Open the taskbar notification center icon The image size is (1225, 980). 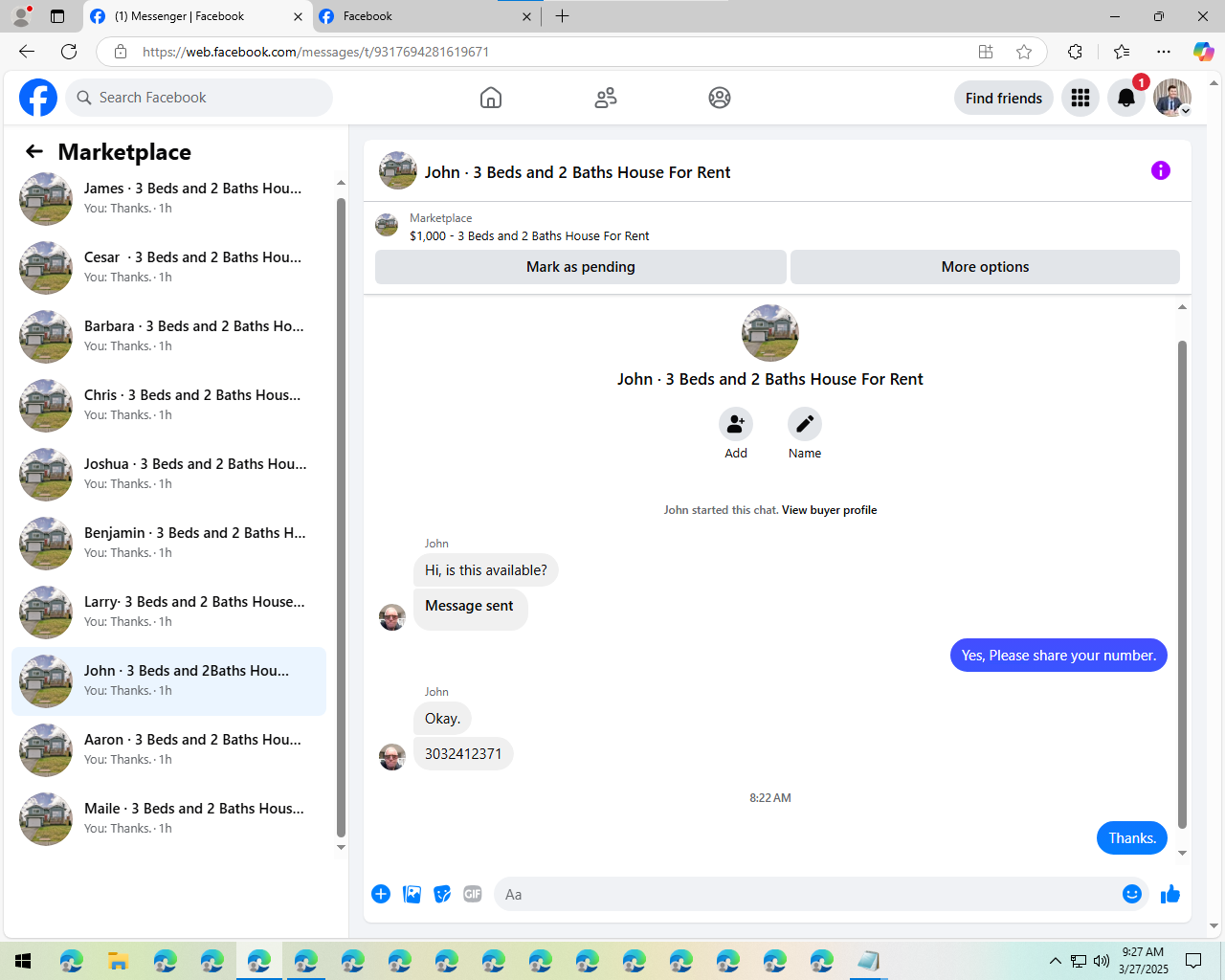point(1193,961)
